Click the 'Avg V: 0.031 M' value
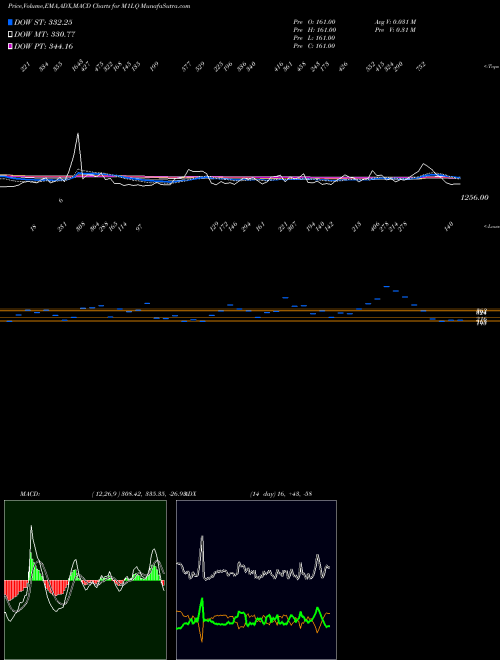500x660 pixels. pyautogui.click(x=395, y=22)
